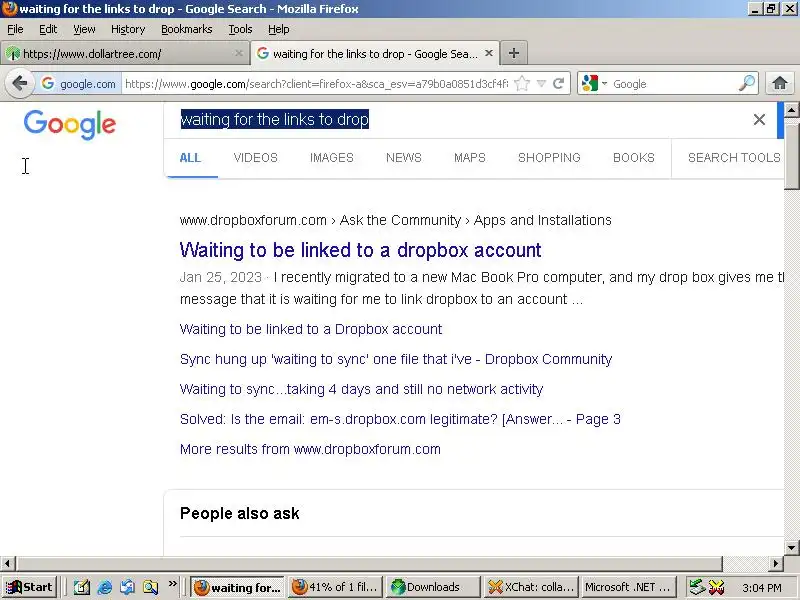Screen dimensions: 800x600
Task: Click the vertical scrollbar up arrow
Action: click(x=792, y=109)
